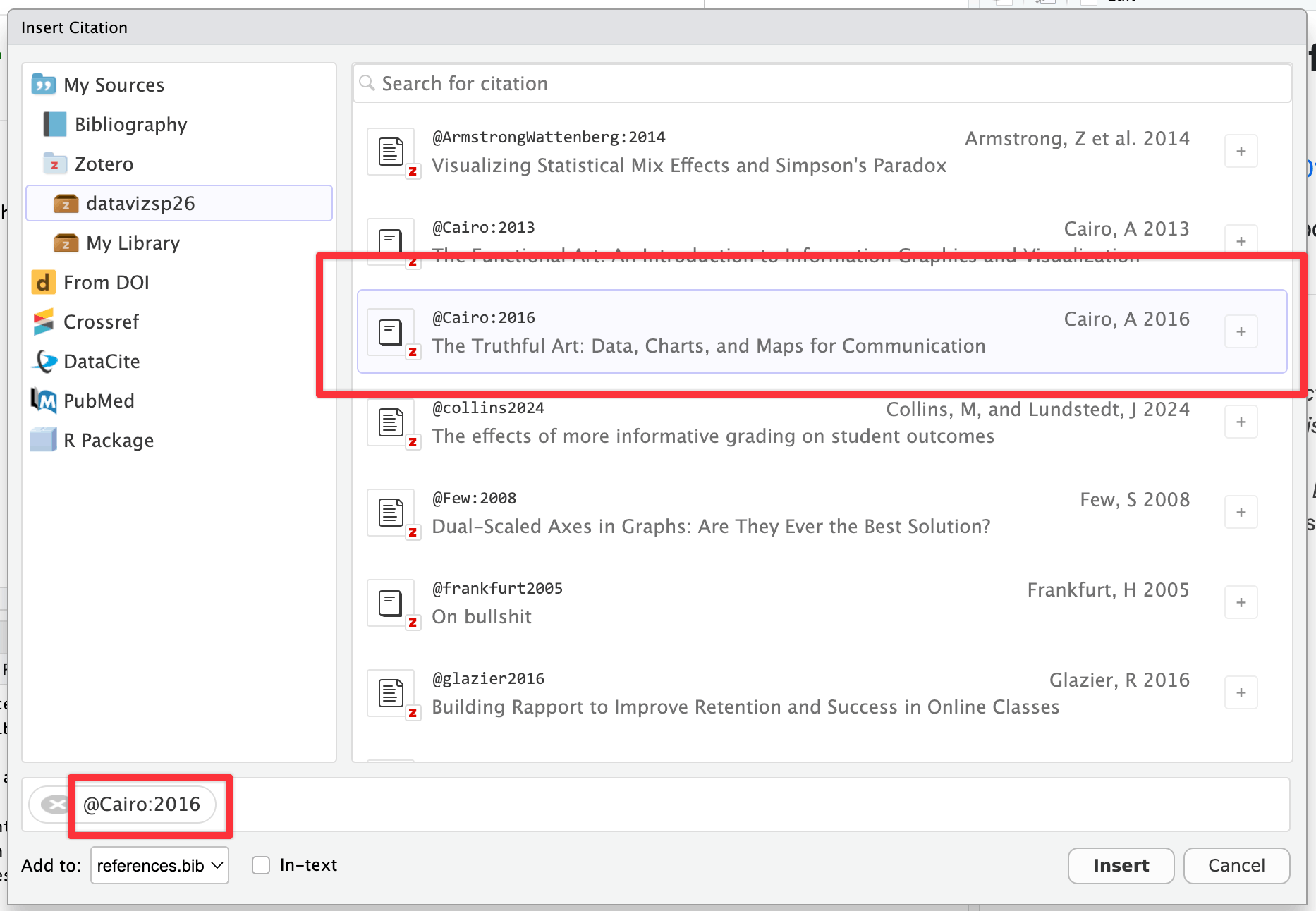This screenshot has height=911, width=1316.
Task: Select the On bullshit Frankfurt entry
Action: click(x=776, y=603)
